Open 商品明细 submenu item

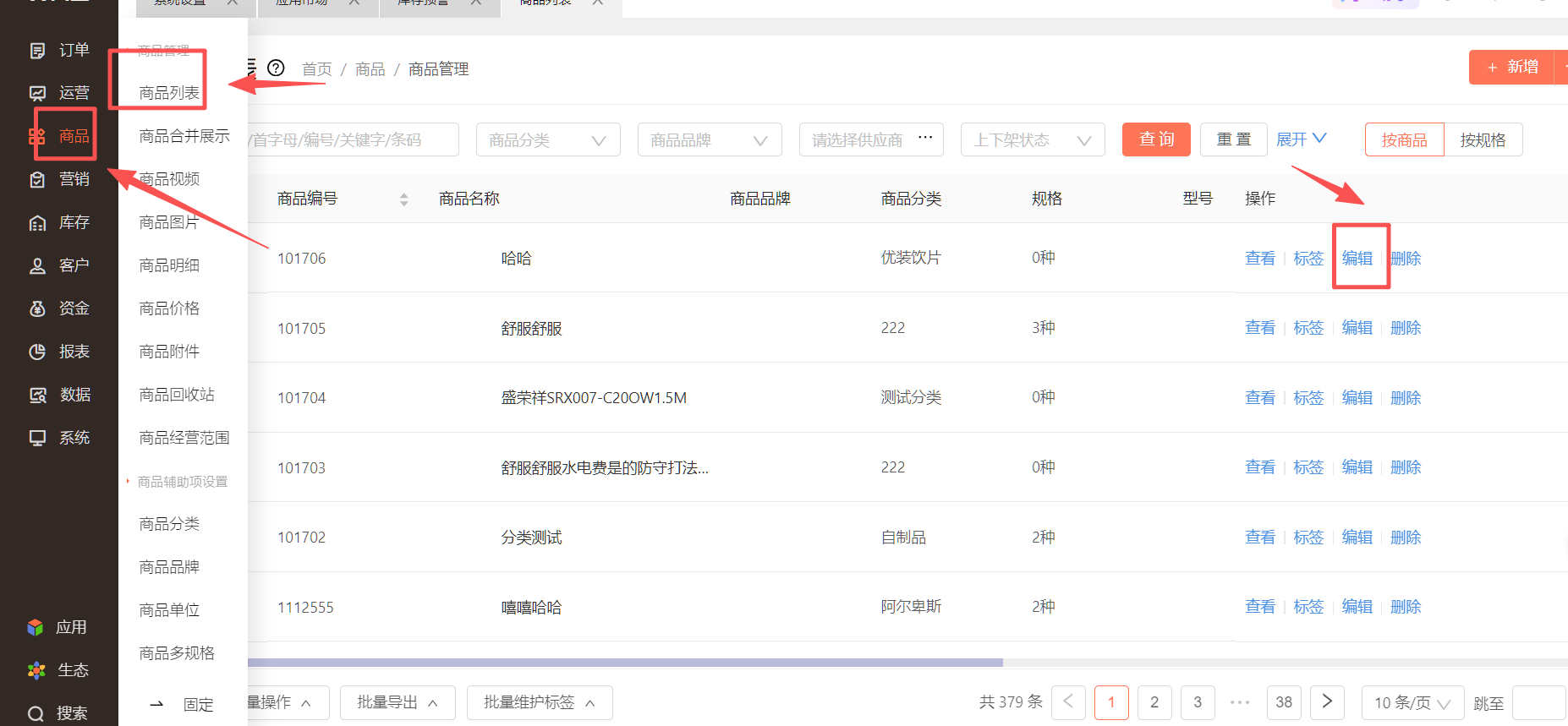(169, 265)
